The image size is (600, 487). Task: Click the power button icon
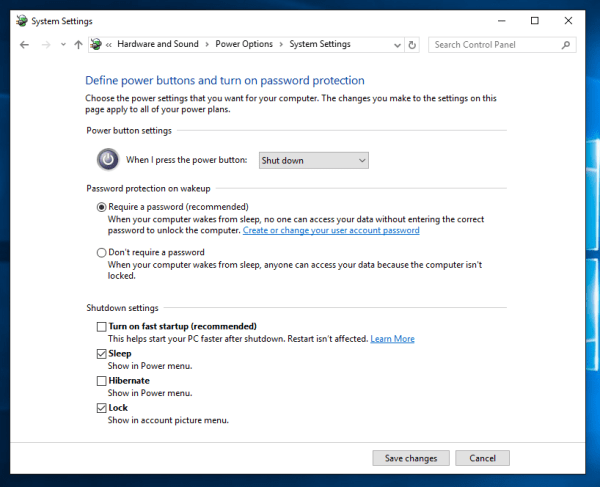point(107,159)
